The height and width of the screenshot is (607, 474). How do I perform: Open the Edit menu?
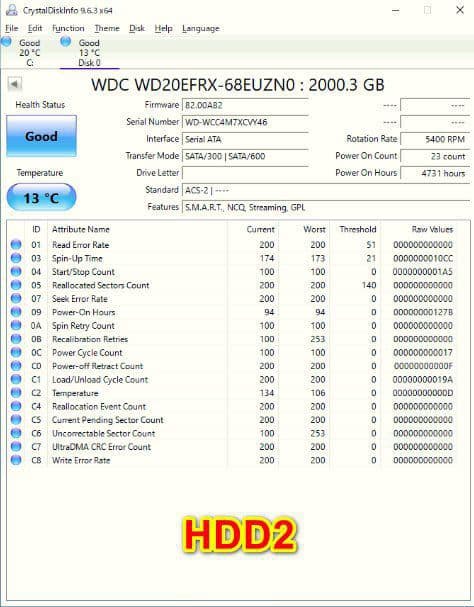click(35, 28)
